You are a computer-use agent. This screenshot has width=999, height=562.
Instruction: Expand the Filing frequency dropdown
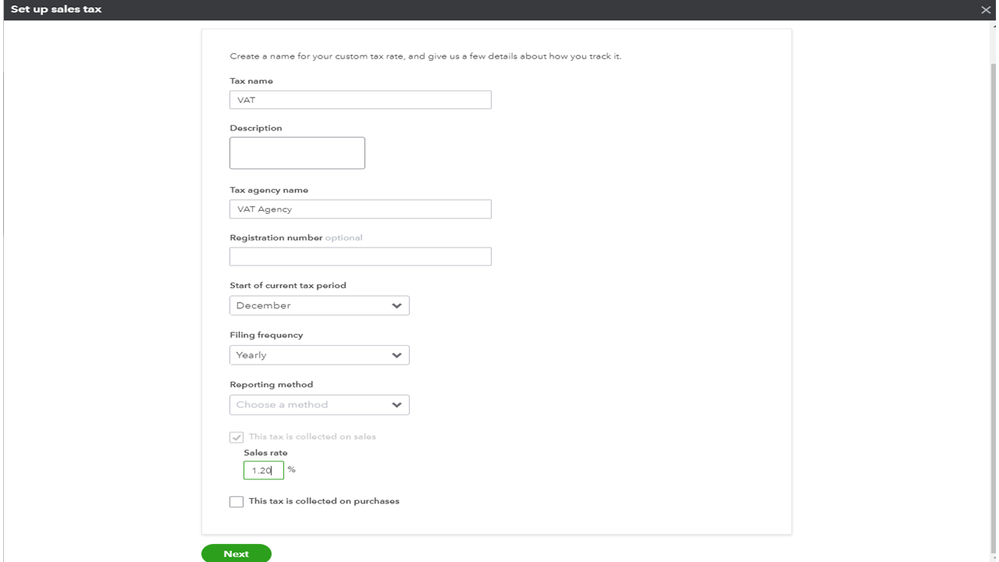pyautogui.click(x=319, y=355)
